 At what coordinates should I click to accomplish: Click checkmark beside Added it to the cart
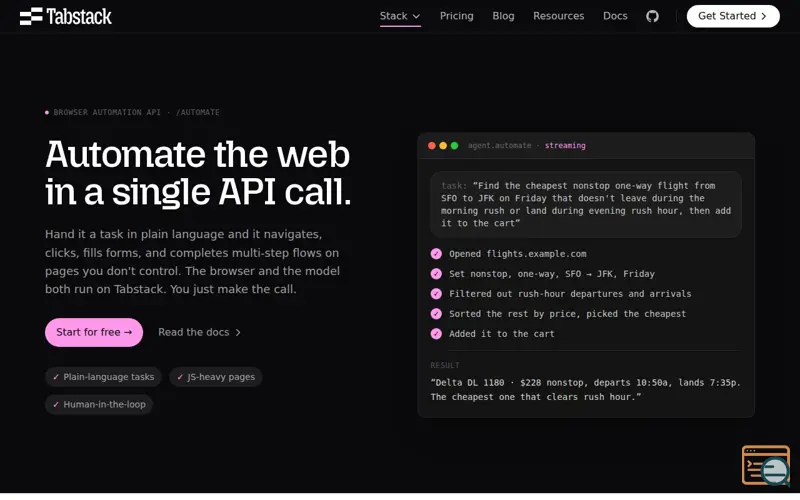point(436,334)
